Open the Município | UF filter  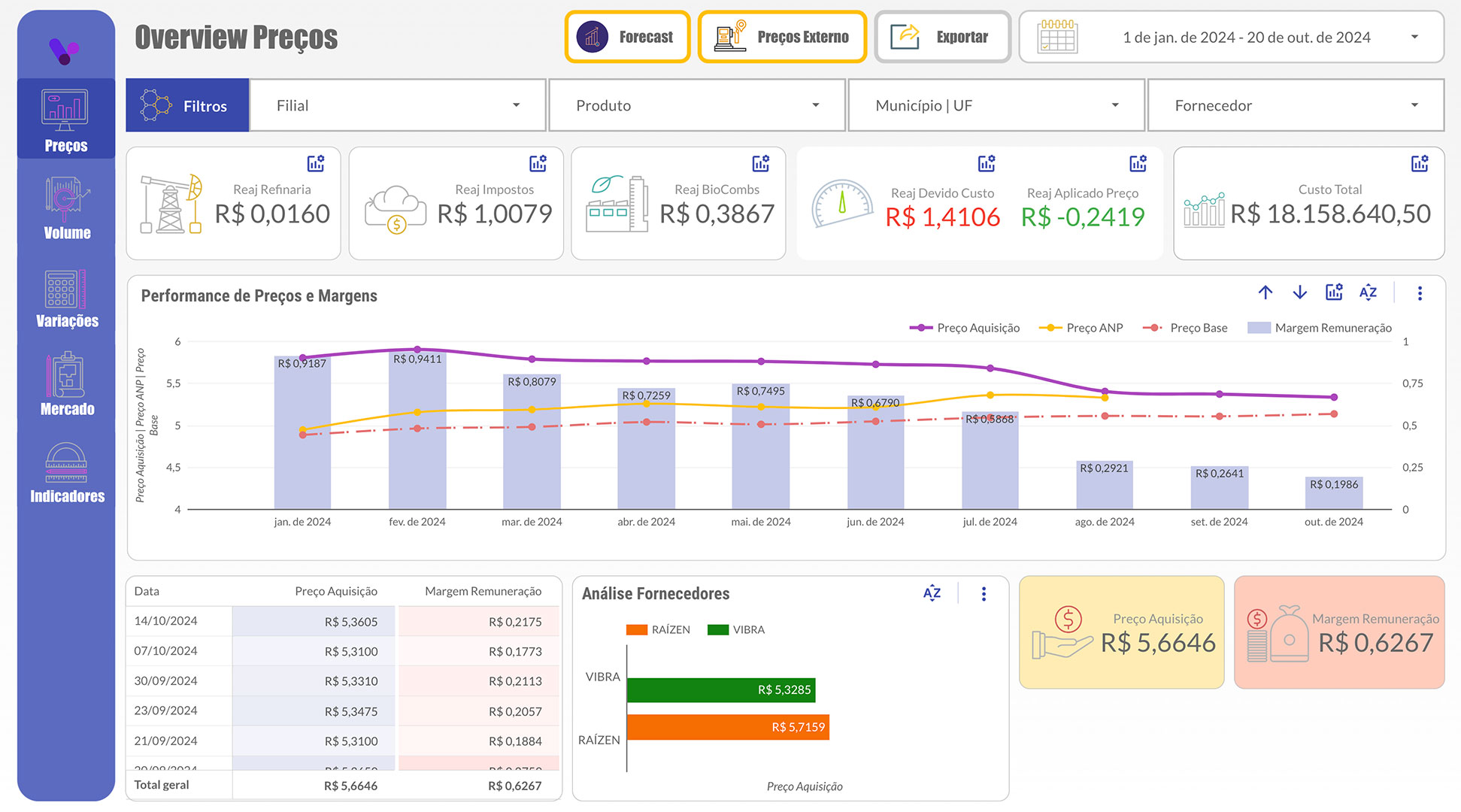(996, 105)
